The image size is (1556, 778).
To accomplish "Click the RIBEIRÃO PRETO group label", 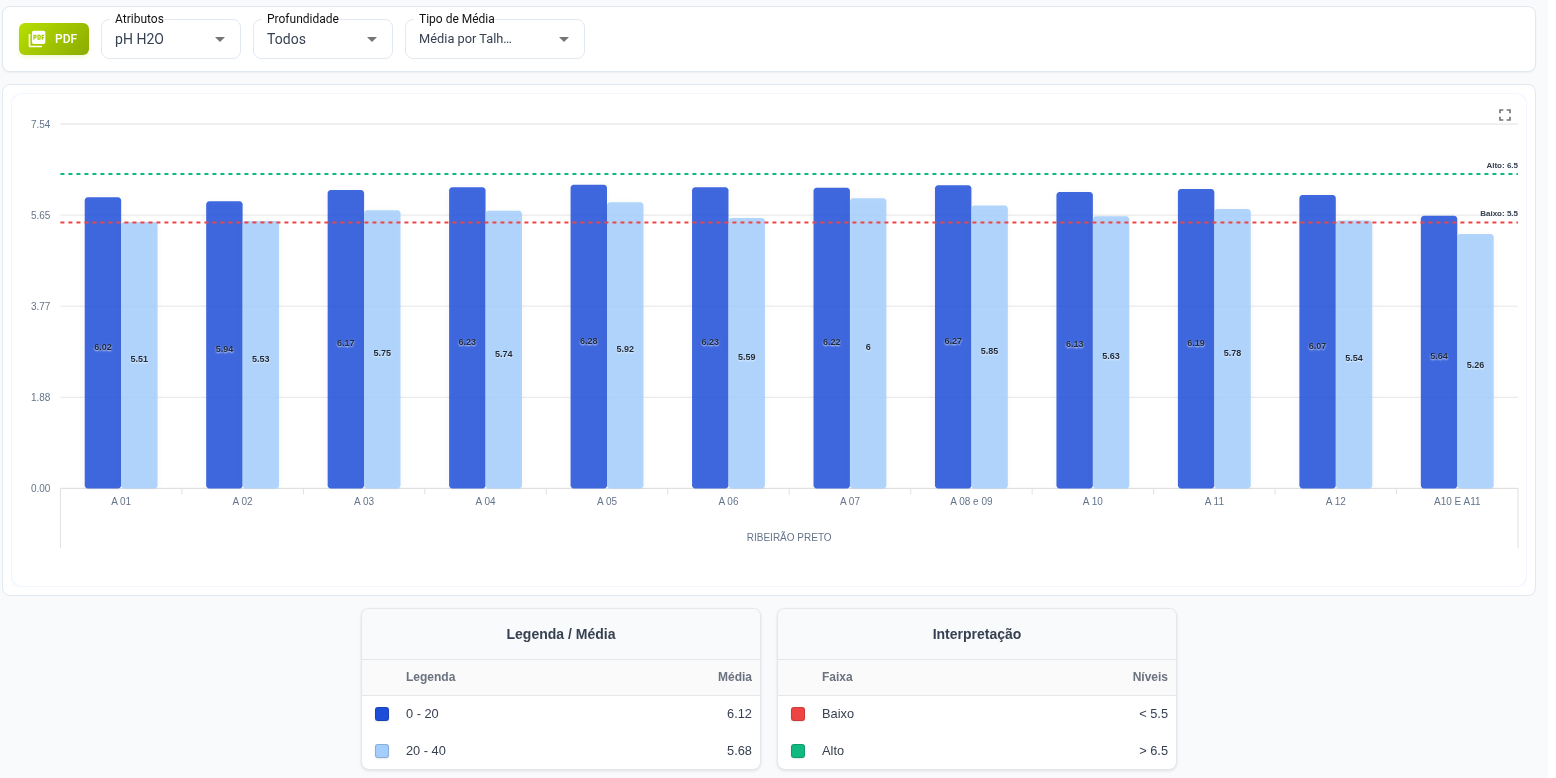I will tap(789, 537).
